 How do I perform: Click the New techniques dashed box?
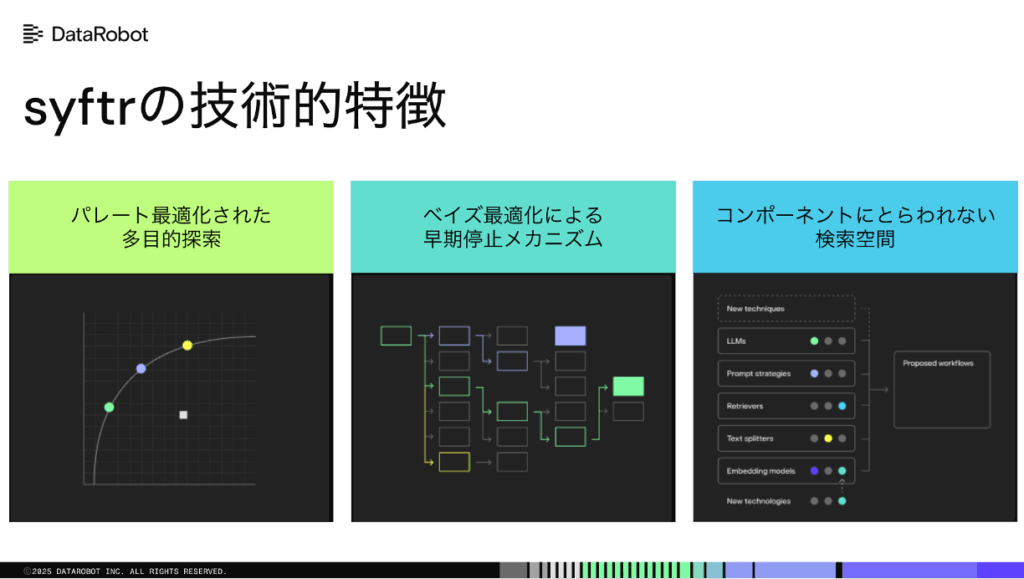point(786,309)
